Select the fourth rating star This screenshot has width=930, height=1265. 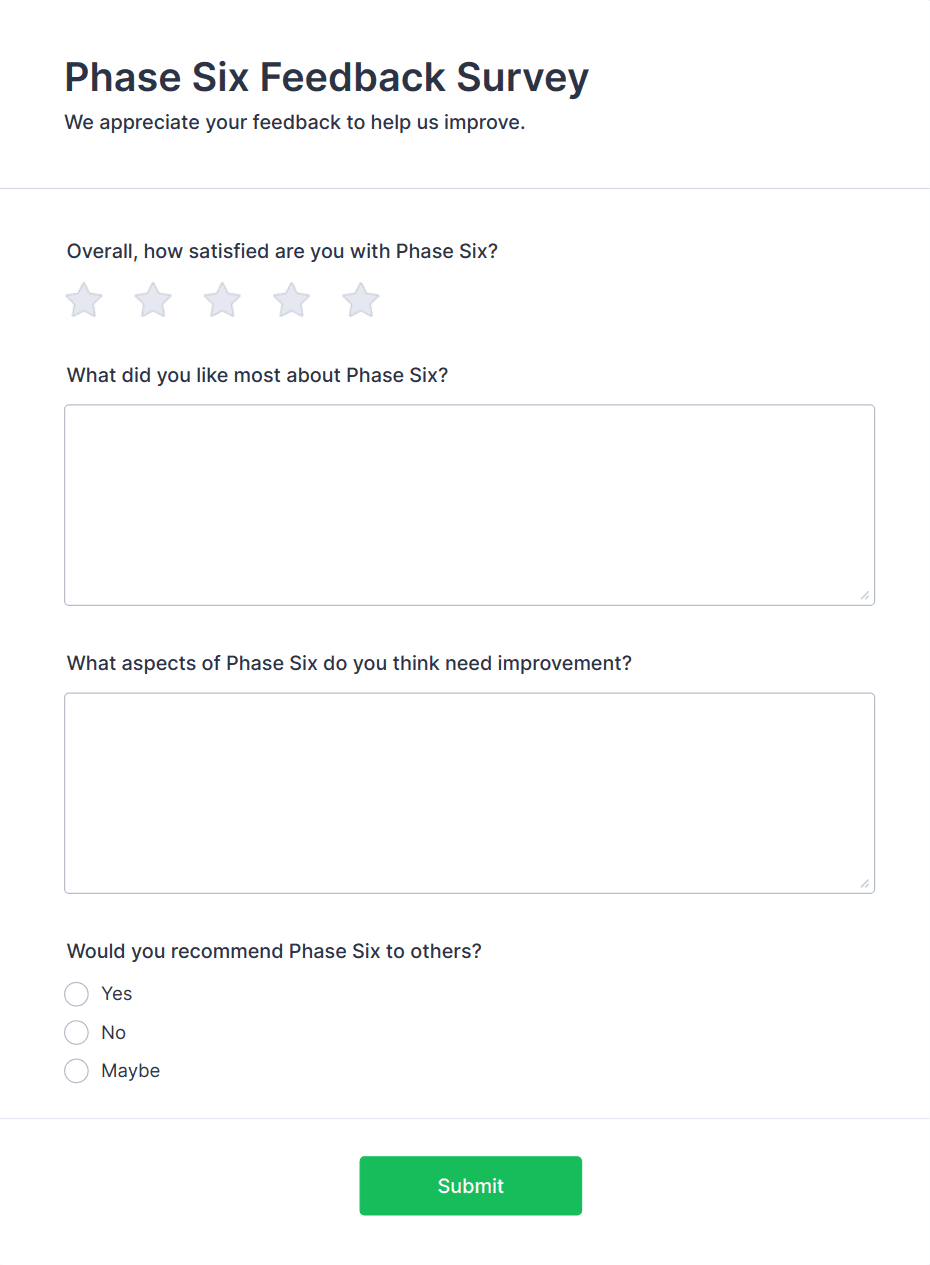click(292, 300)
